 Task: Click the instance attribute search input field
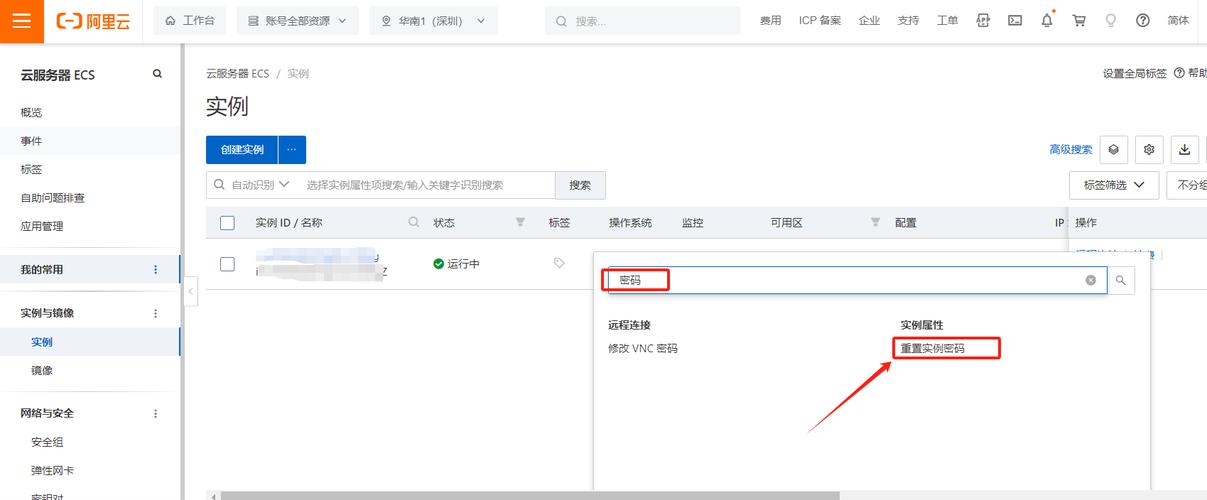pos(425,185)
